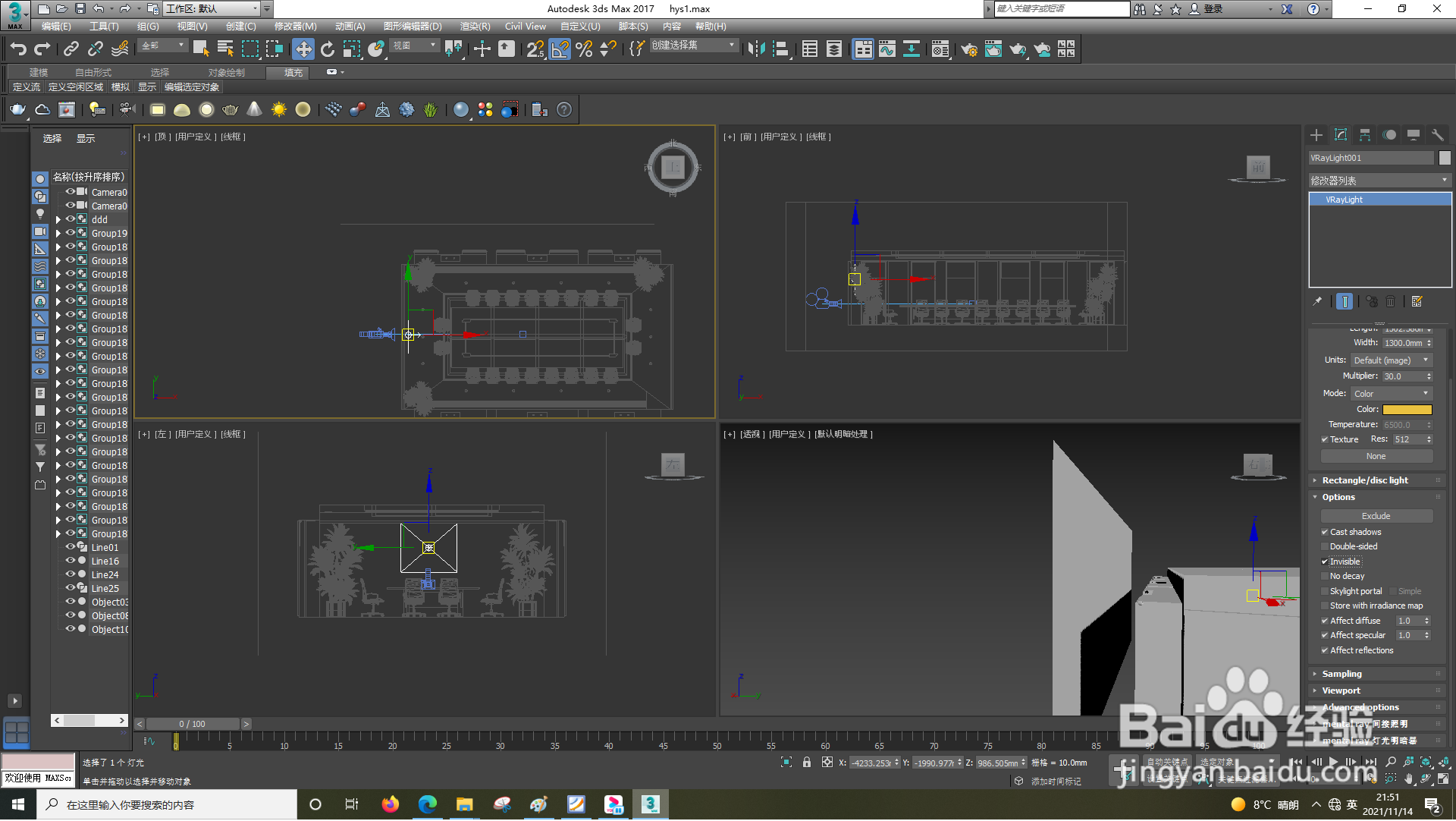Open the Modify panel tab
This screenshot has width=1456, height=821.
pyautogui.click(x=1341, y=135)
